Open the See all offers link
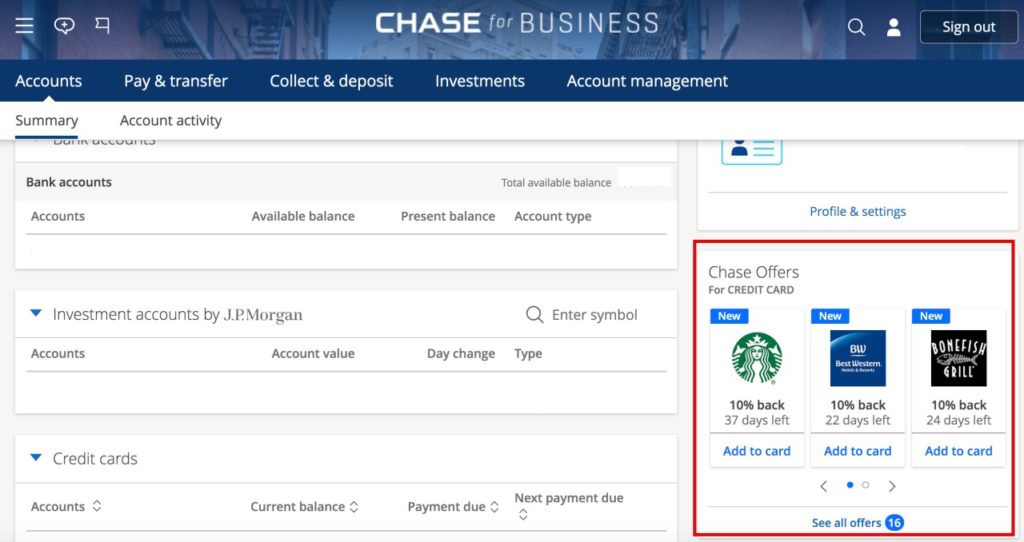 point(846,522)
